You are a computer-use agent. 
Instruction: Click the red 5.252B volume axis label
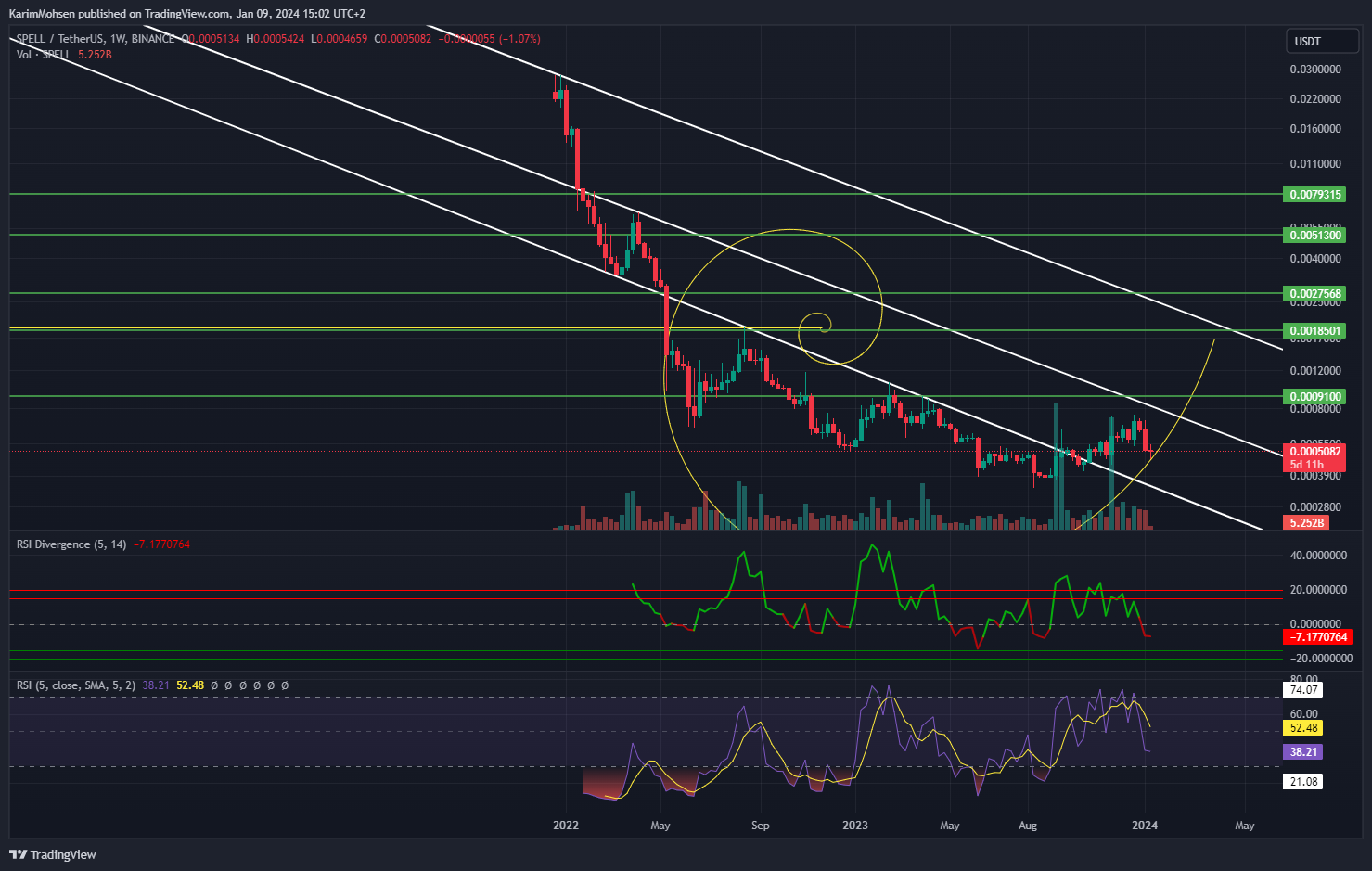coord(1306,523)
